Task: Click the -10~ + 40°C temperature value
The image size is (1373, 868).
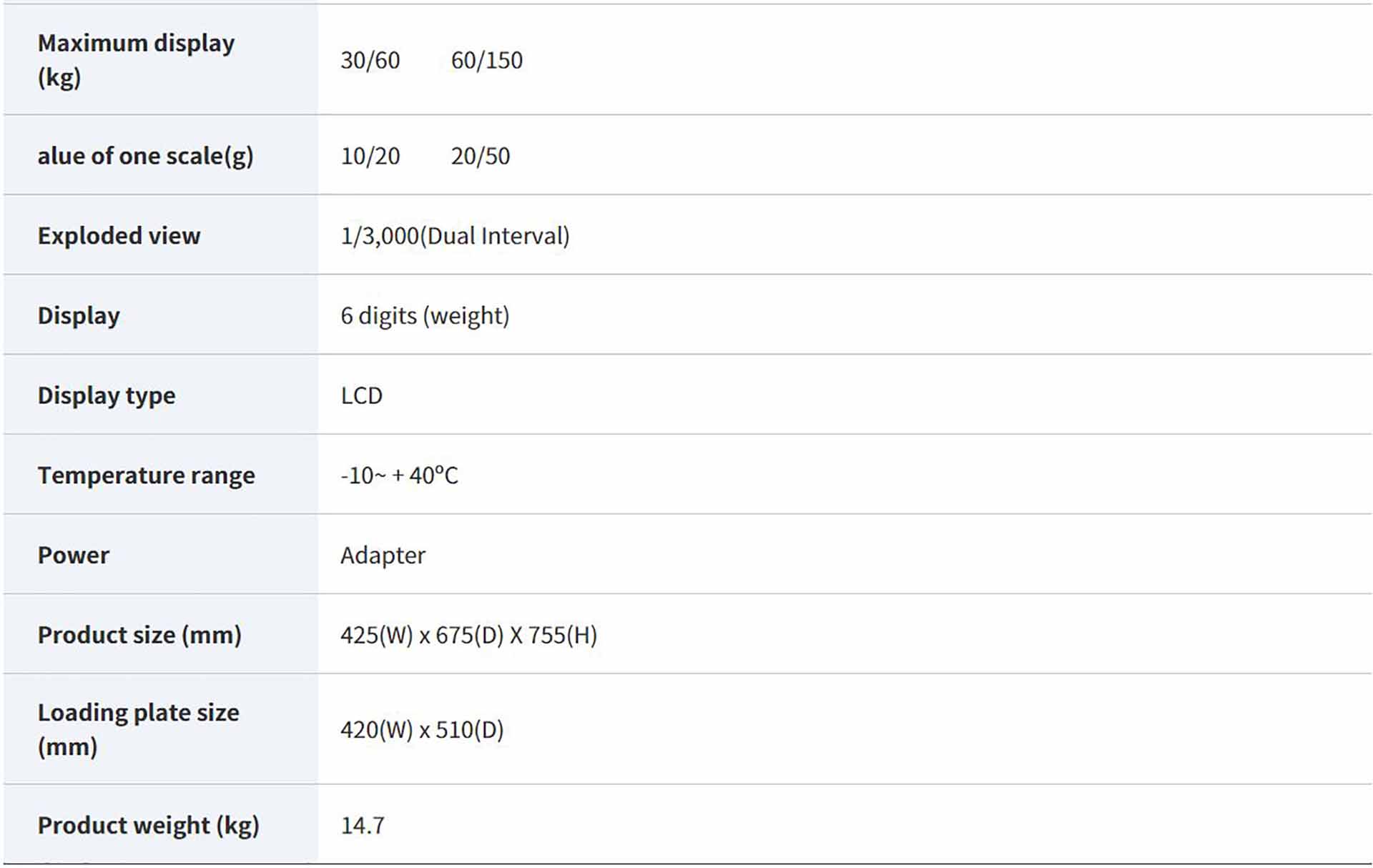Action: (399, 475)
